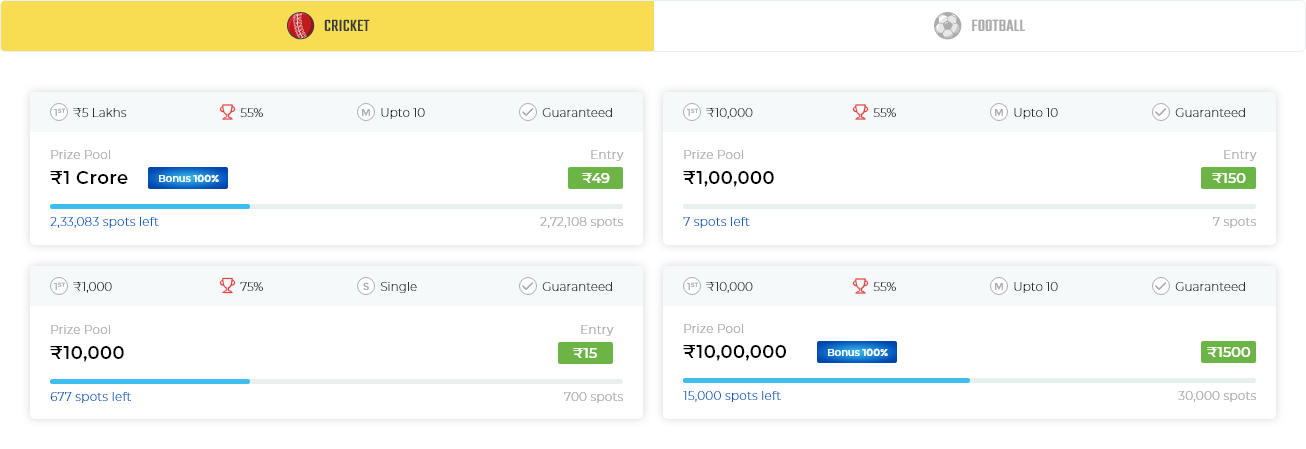The width and height of the screenshot is (1306, 449).
Task: Click trophy icon in ₹10,00,000 contest
Action: tap(860, 286)
